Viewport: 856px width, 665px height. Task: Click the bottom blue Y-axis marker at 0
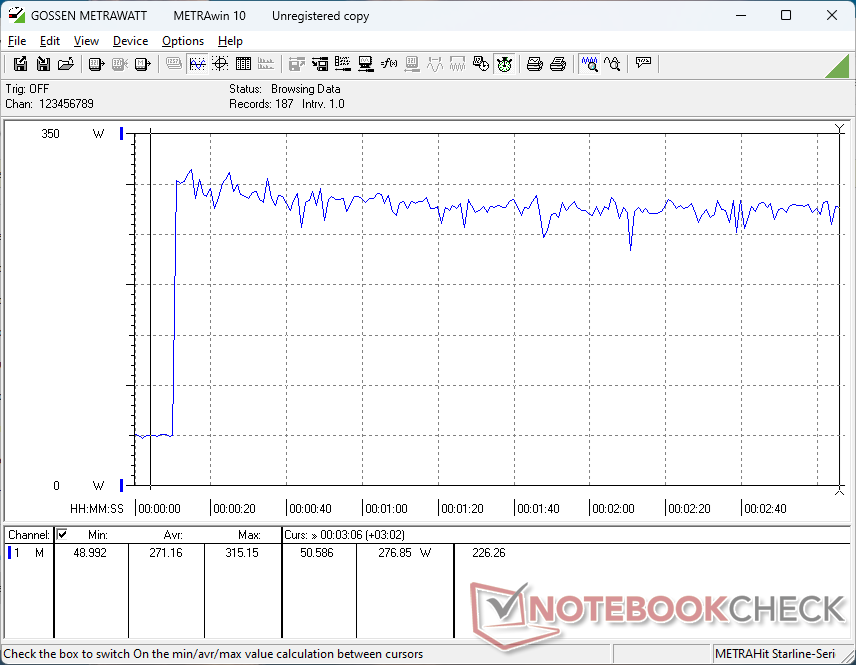click(122, 485)
